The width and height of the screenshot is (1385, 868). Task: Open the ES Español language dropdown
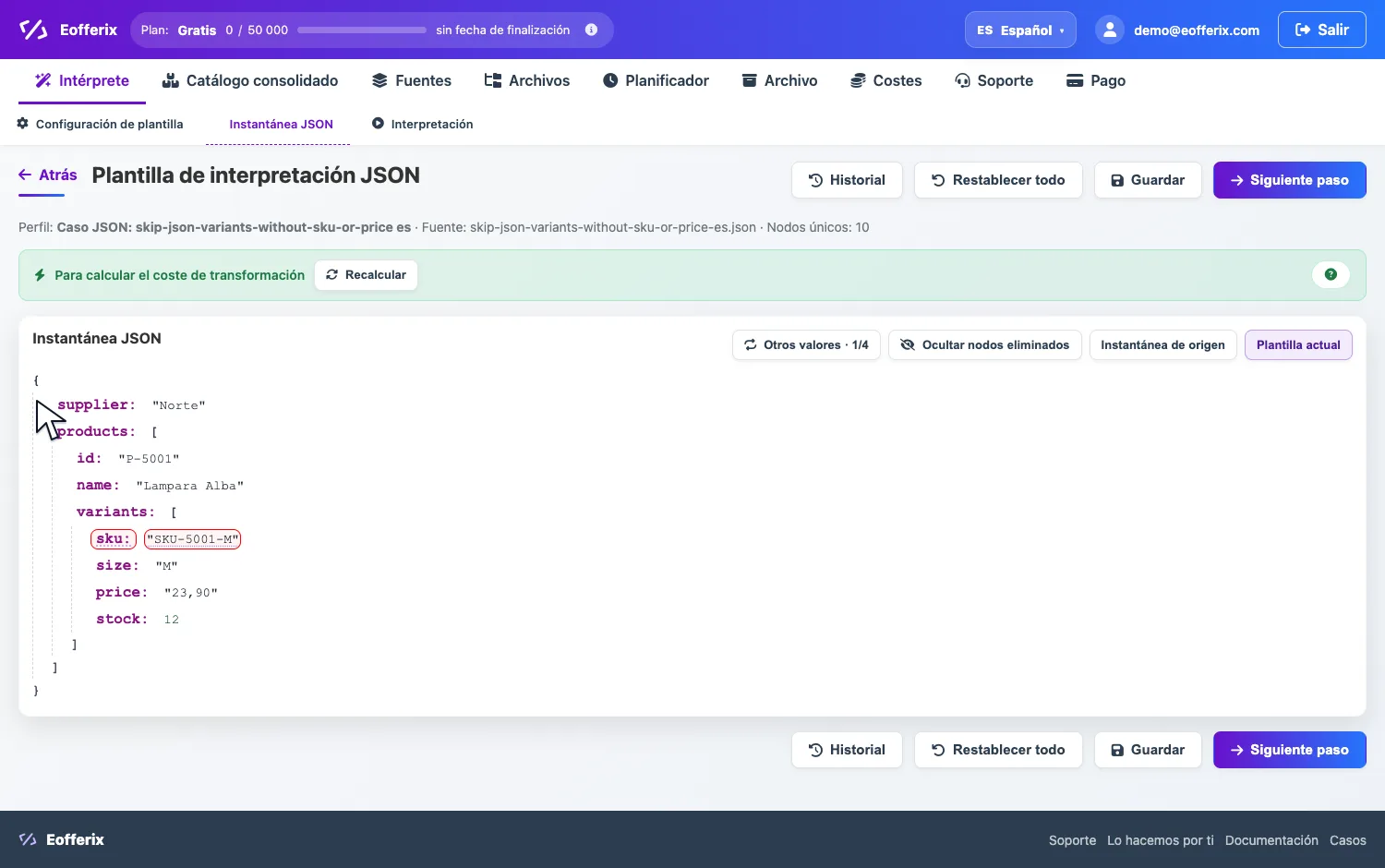pos(1020,30)
